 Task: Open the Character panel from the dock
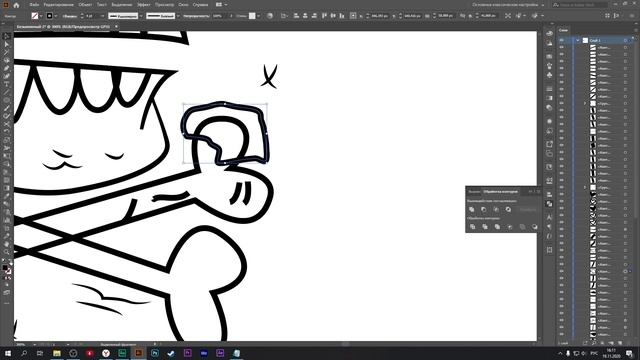(549, 217)
